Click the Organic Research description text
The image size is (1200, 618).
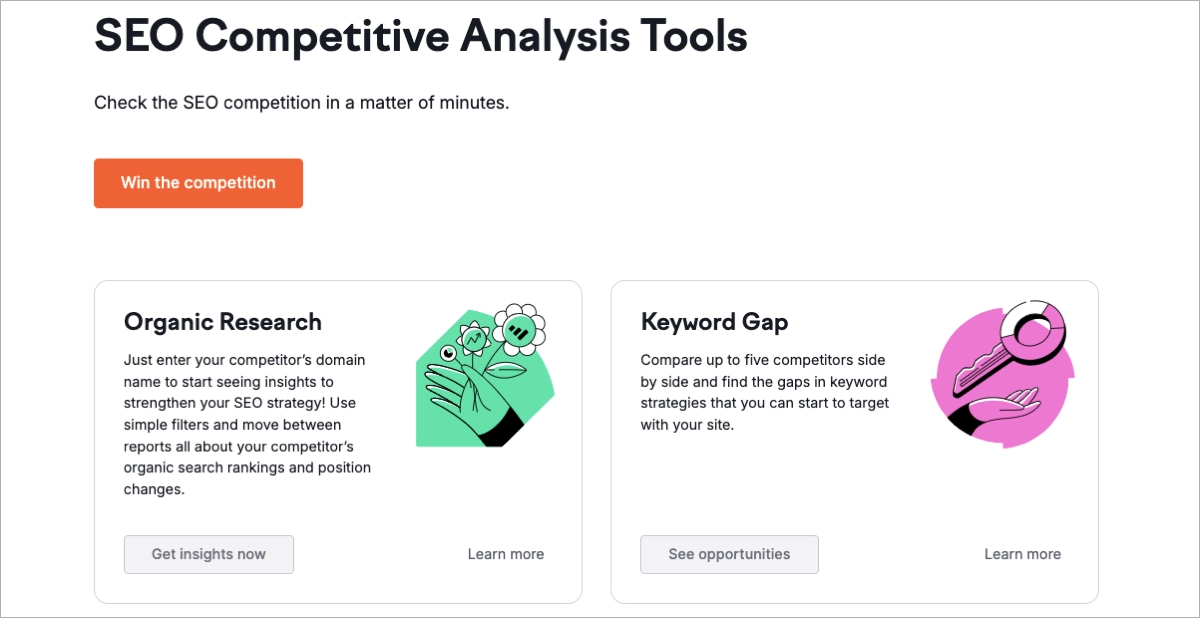pos(246,424)
